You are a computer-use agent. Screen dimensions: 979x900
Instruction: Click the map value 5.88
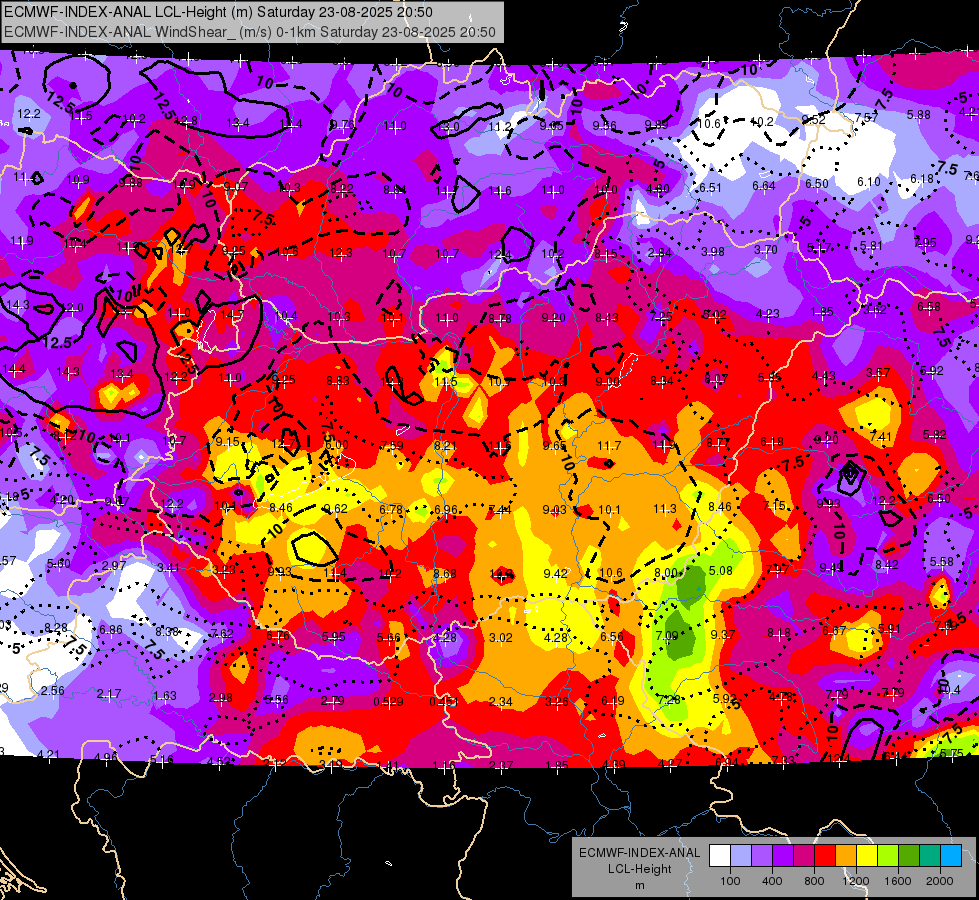click(x=918, y=114)
